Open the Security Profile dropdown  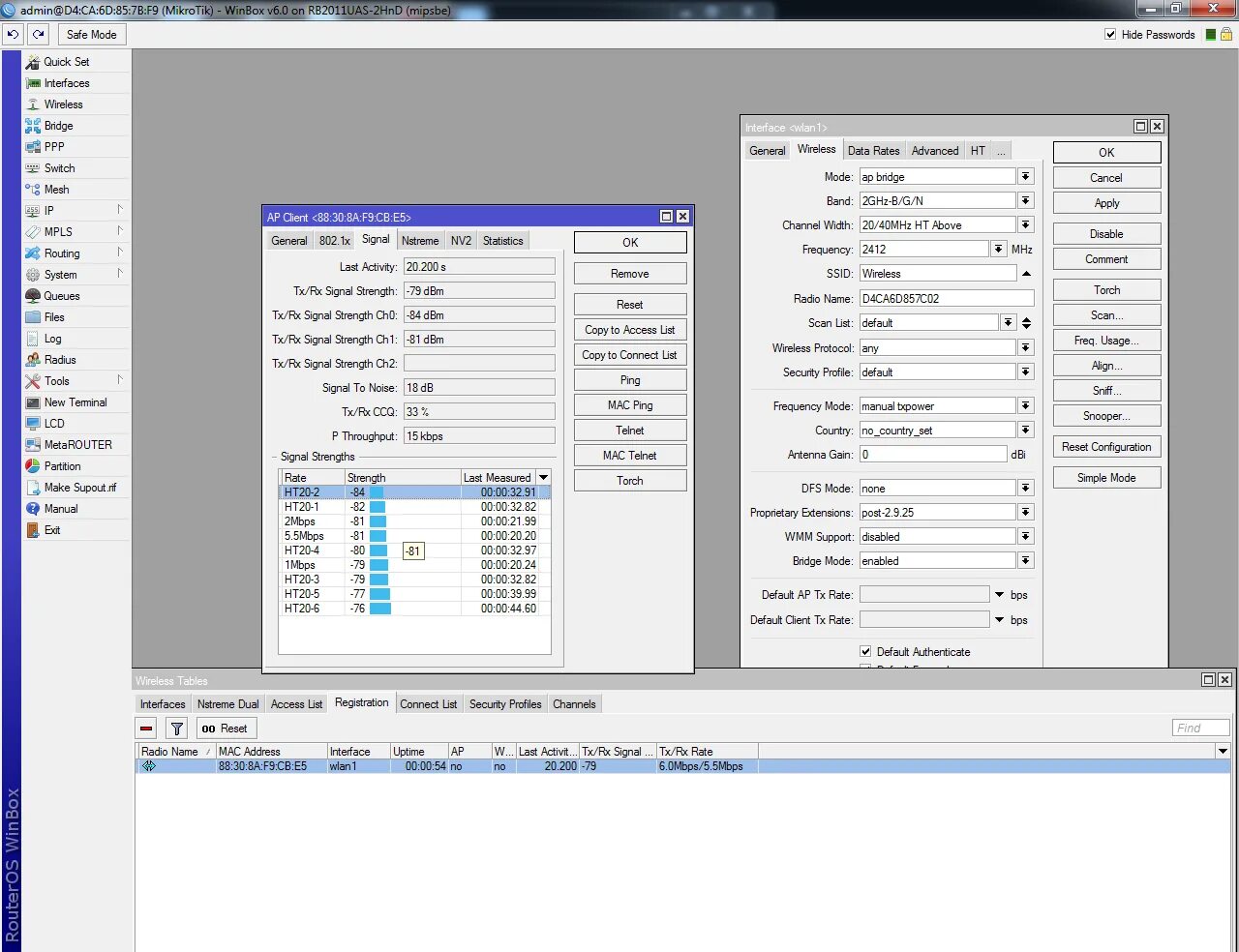coord(1026,372)
